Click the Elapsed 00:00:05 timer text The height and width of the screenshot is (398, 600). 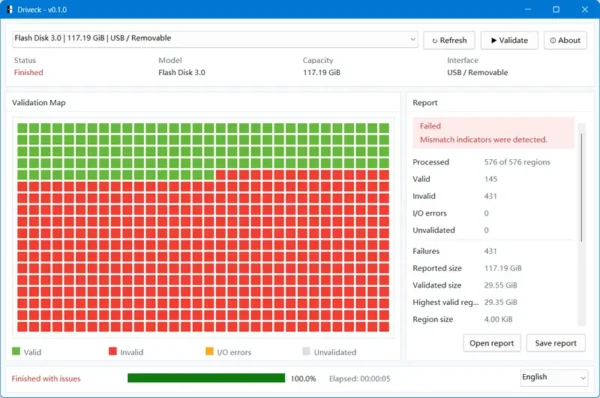pos(359,378)
